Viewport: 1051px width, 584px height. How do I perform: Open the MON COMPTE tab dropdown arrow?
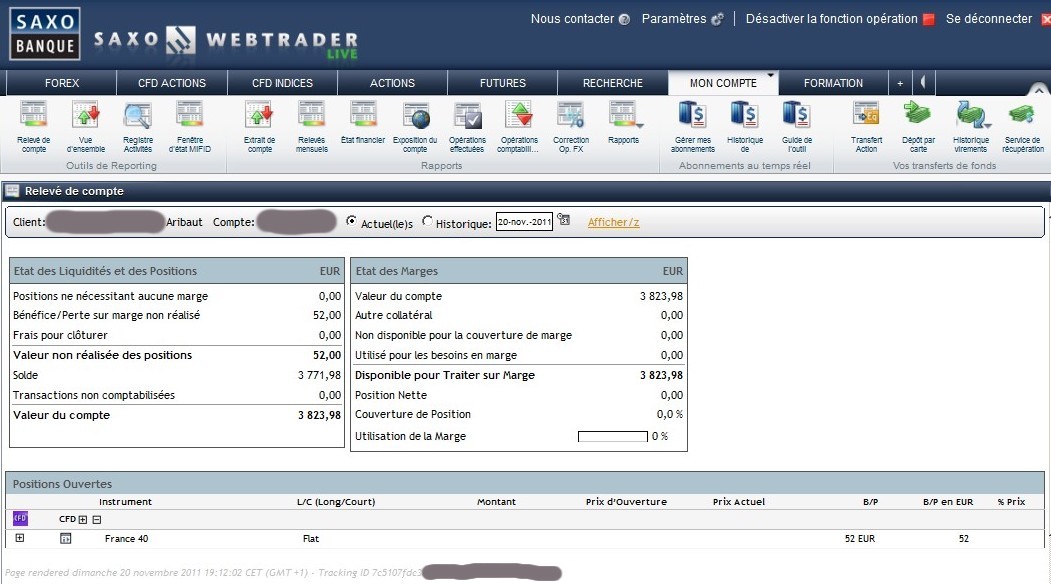point(770,74)
